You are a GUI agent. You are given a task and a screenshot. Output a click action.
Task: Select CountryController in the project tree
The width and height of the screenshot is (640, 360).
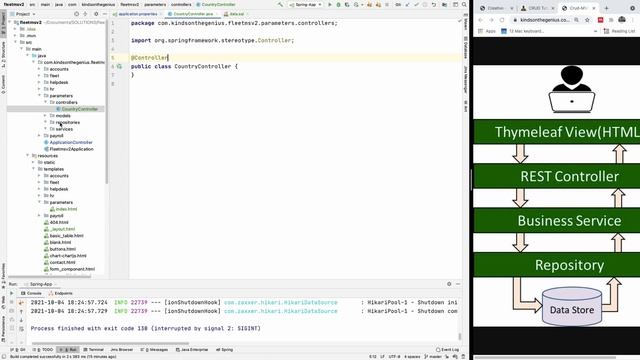click(80, 109)
